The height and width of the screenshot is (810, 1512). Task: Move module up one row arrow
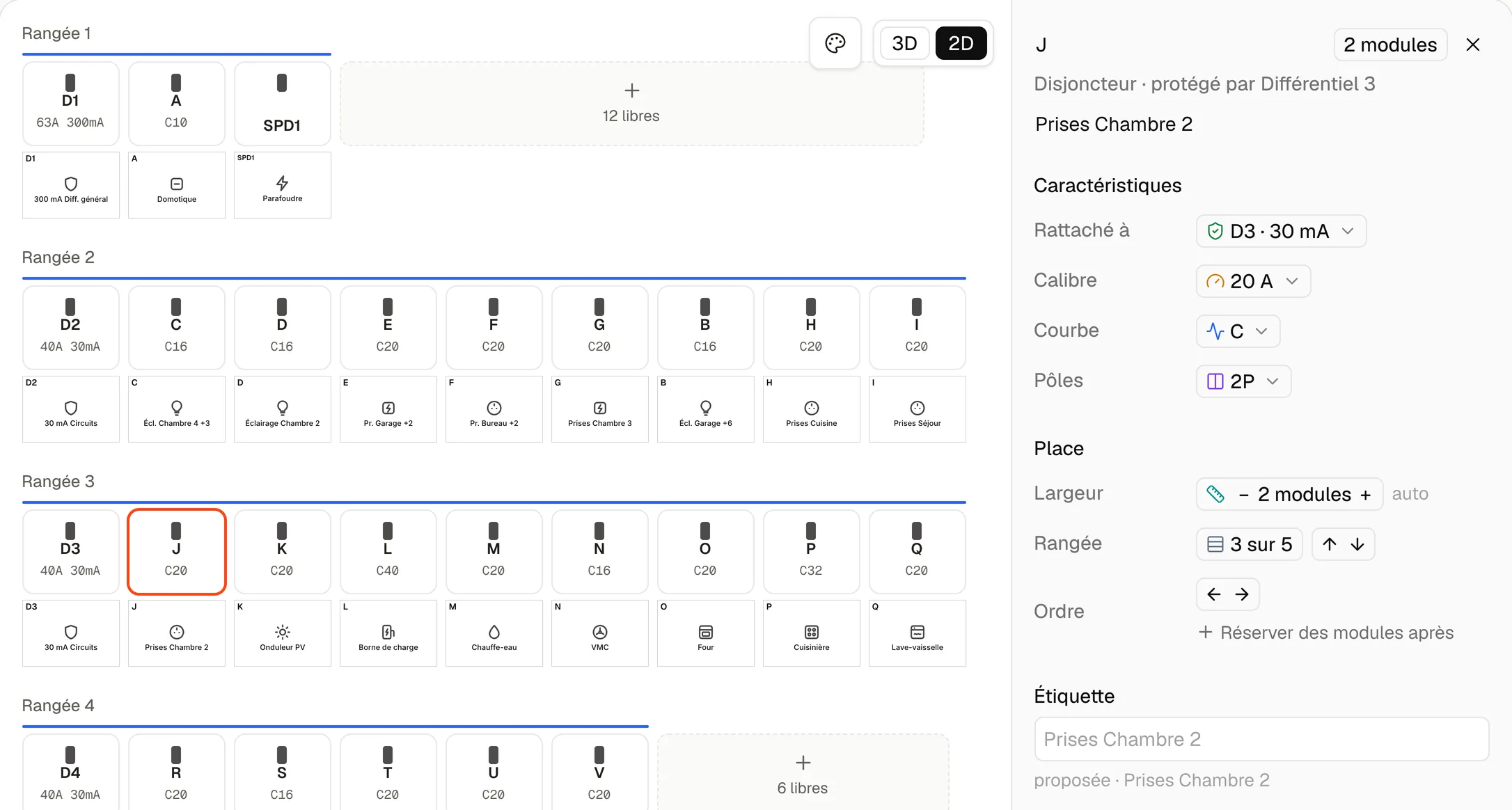pyautogui.click(x=1330, y=544)
